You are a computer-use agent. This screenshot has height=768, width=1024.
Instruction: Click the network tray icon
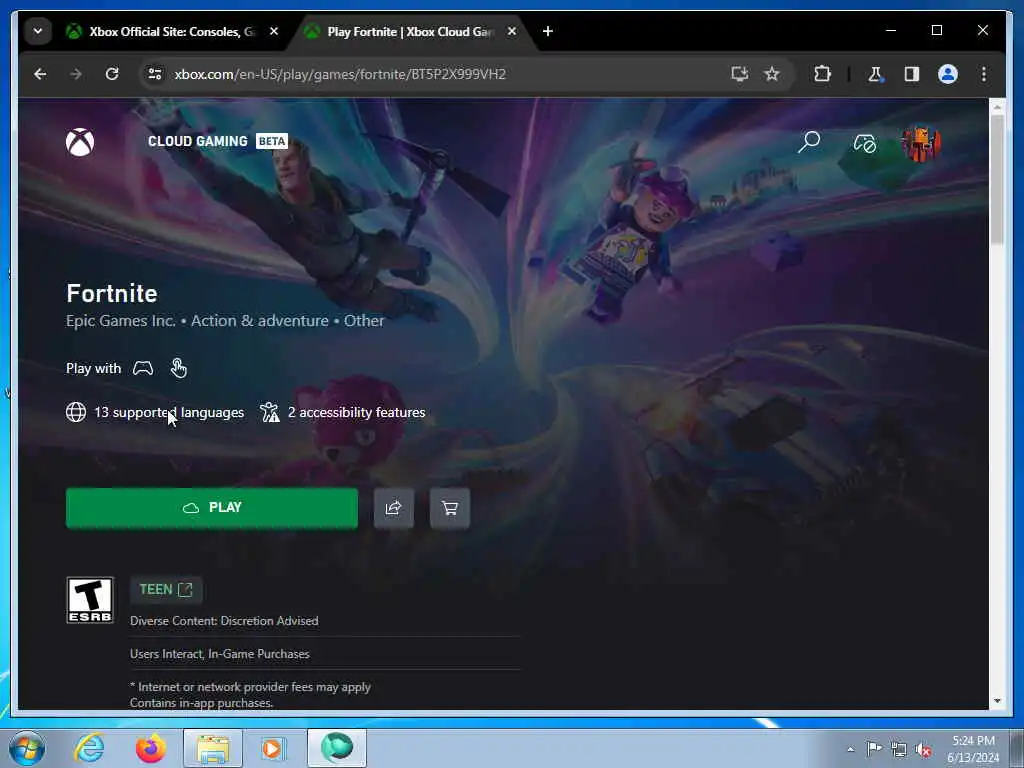tap(899, 749)
